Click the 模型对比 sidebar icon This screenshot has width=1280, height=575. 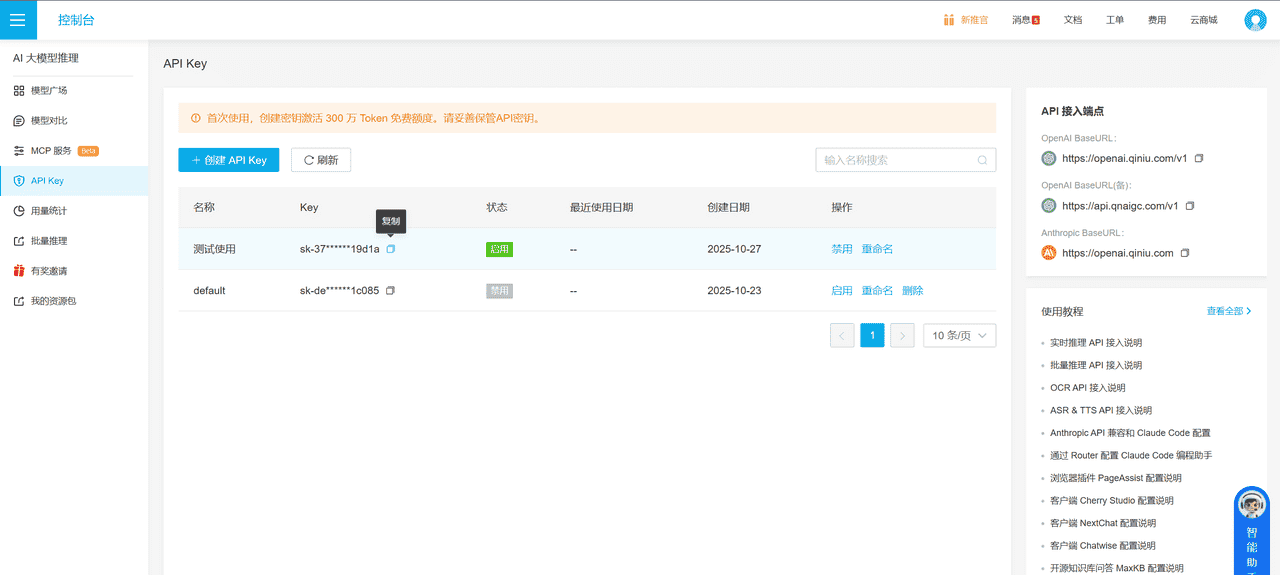(19, 121)
